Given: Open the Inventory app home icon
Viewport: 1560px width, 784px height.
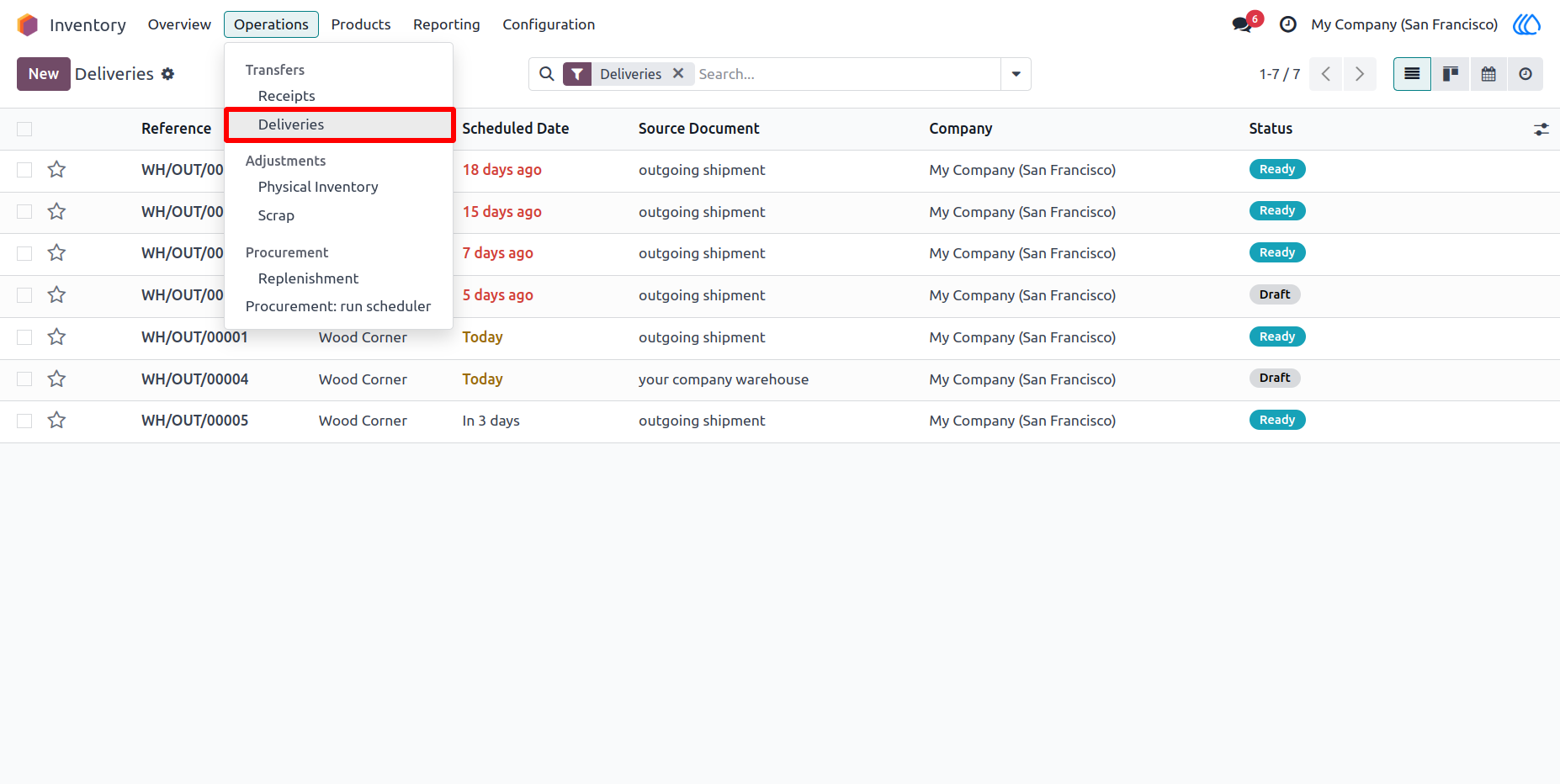Looking at the screenshot, I should coord(28,24).
